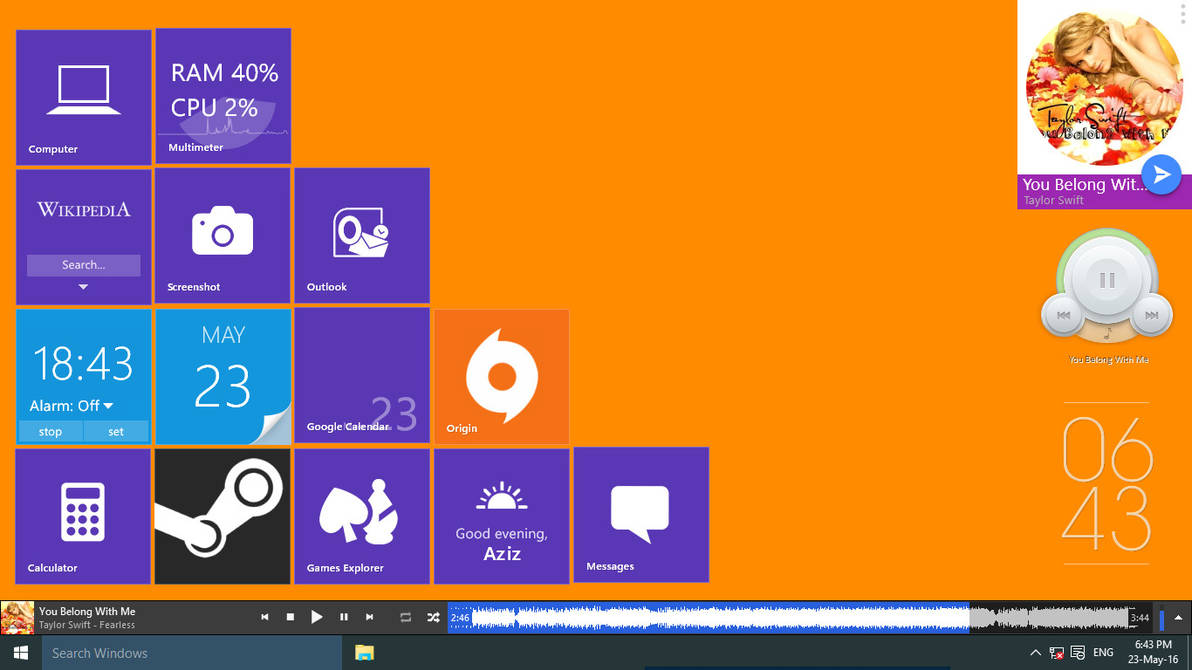1192x670 pixels.
Task: Toggle repeat in bottom player bar
Action: (406, 618)
